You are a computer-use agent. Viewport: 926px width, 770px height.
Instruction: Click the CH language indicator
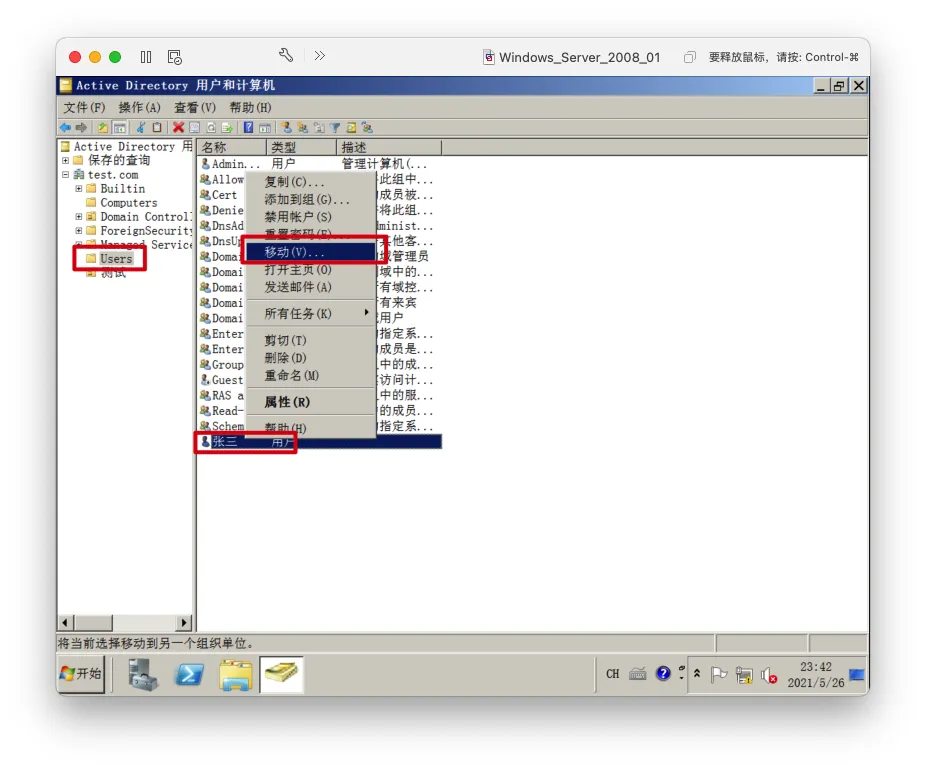pos(612,674)
